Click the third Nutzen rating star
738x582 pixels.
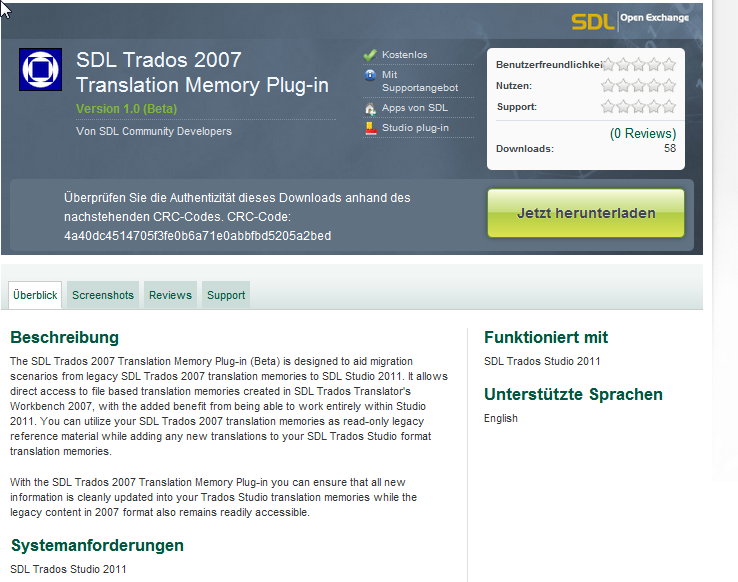click(x=638, y=86)
